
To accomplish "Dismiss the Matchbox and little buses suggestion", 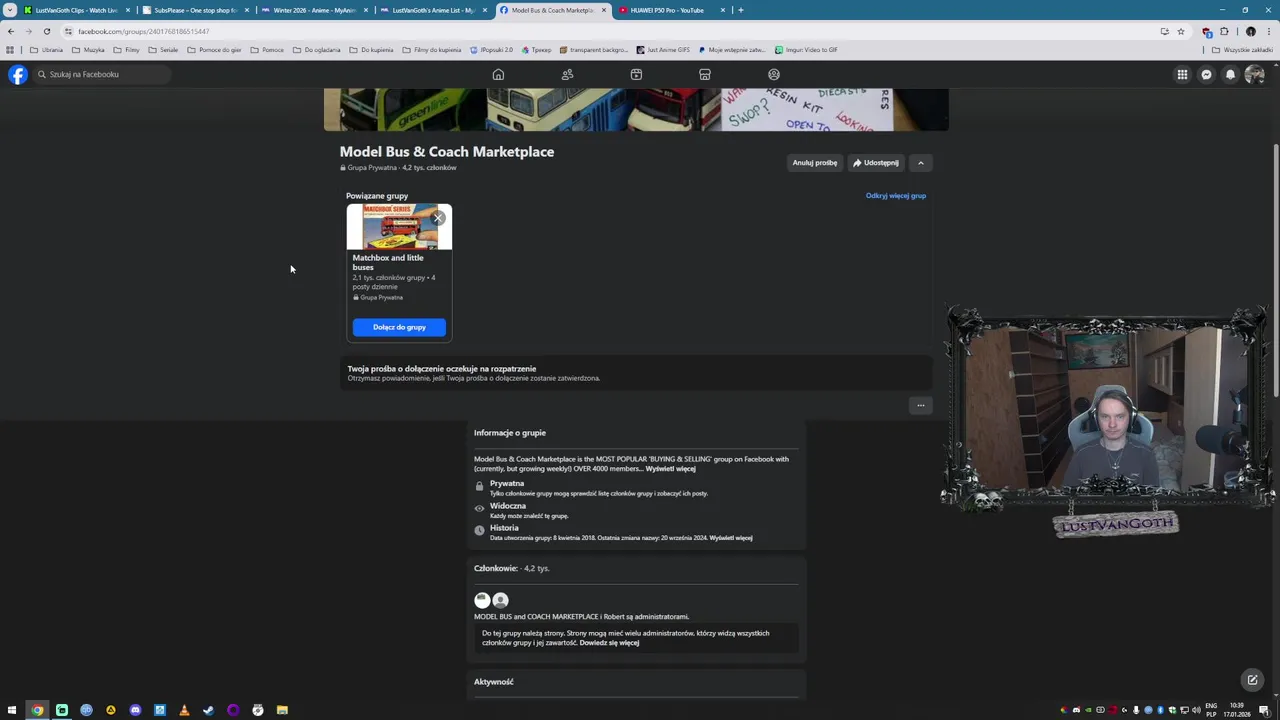I will [438, 218].
